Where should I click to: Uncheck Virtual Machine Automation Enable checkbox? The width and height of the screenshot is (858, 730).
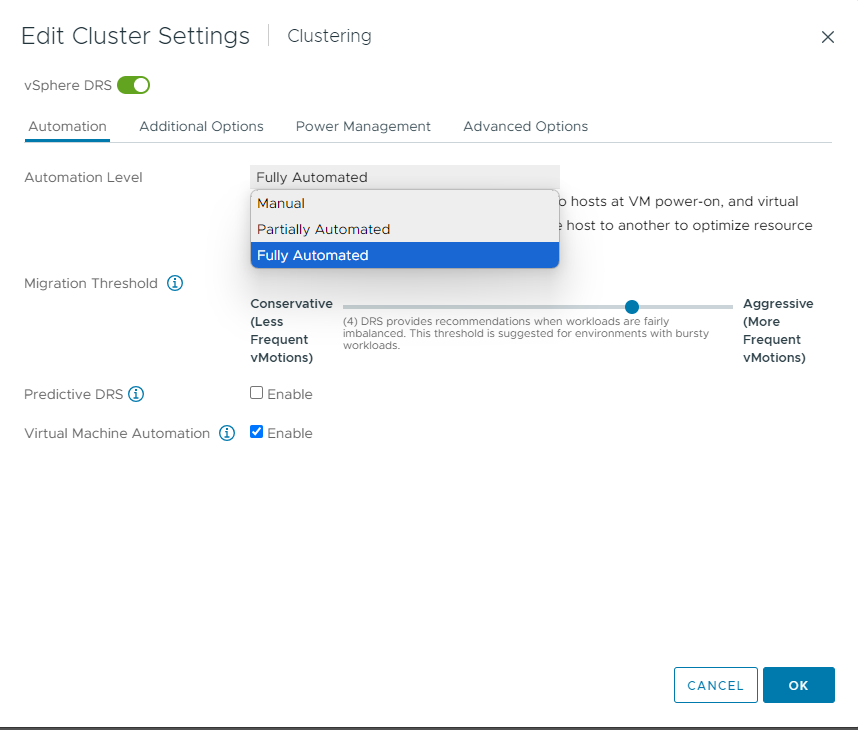tap(256, 432)
